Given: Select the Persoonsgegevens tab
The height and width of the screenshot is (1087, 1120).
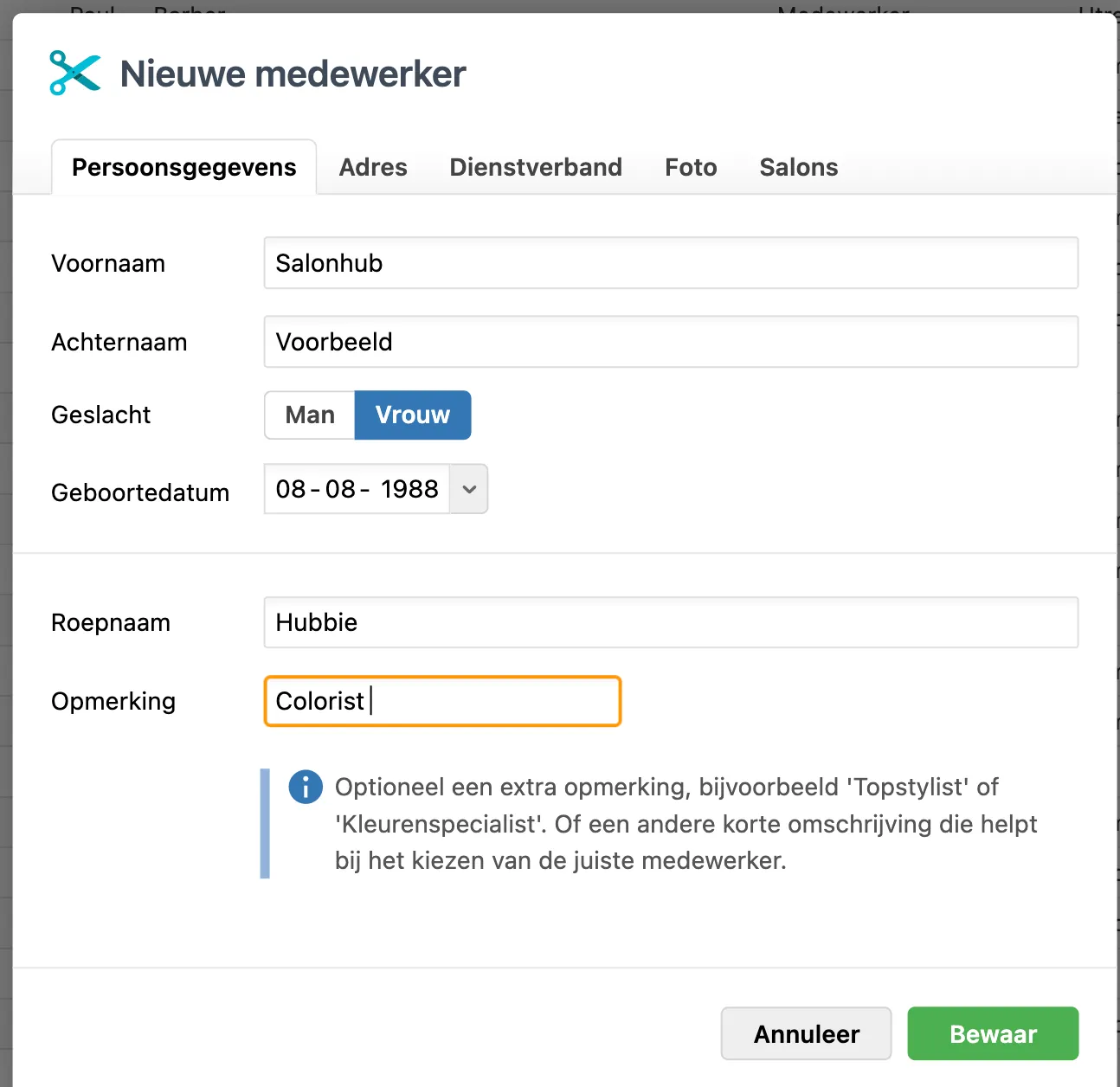Looking at the screenshot, I should tap(184, 167).
